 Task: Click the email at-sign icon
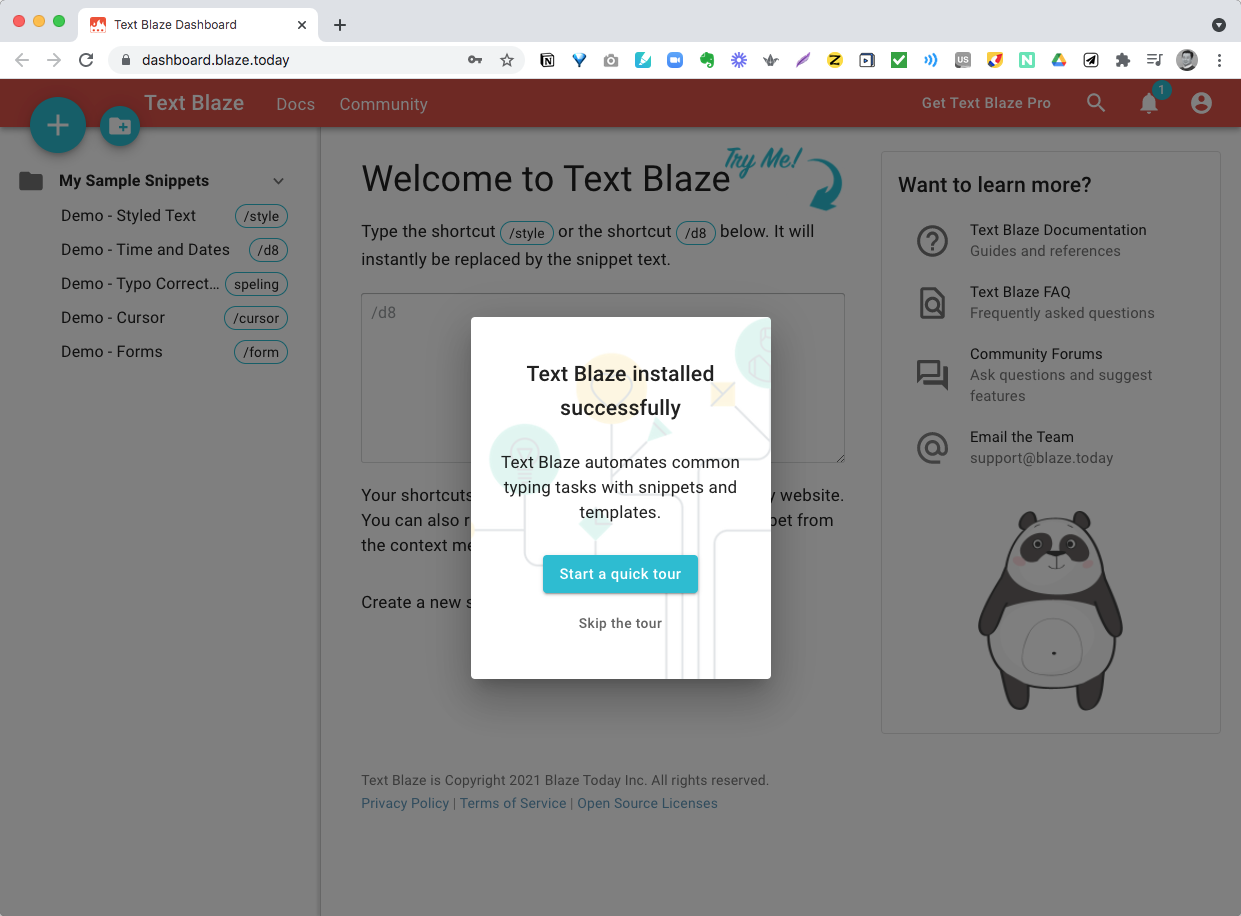[932, 448]
